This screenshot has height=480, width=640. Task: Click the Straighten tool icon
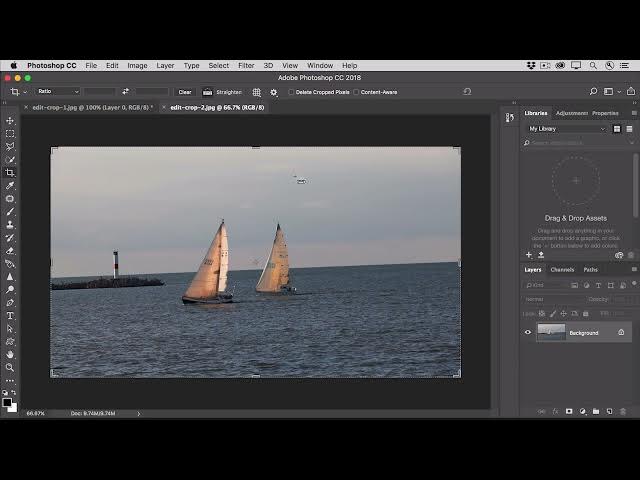[208, 92]
